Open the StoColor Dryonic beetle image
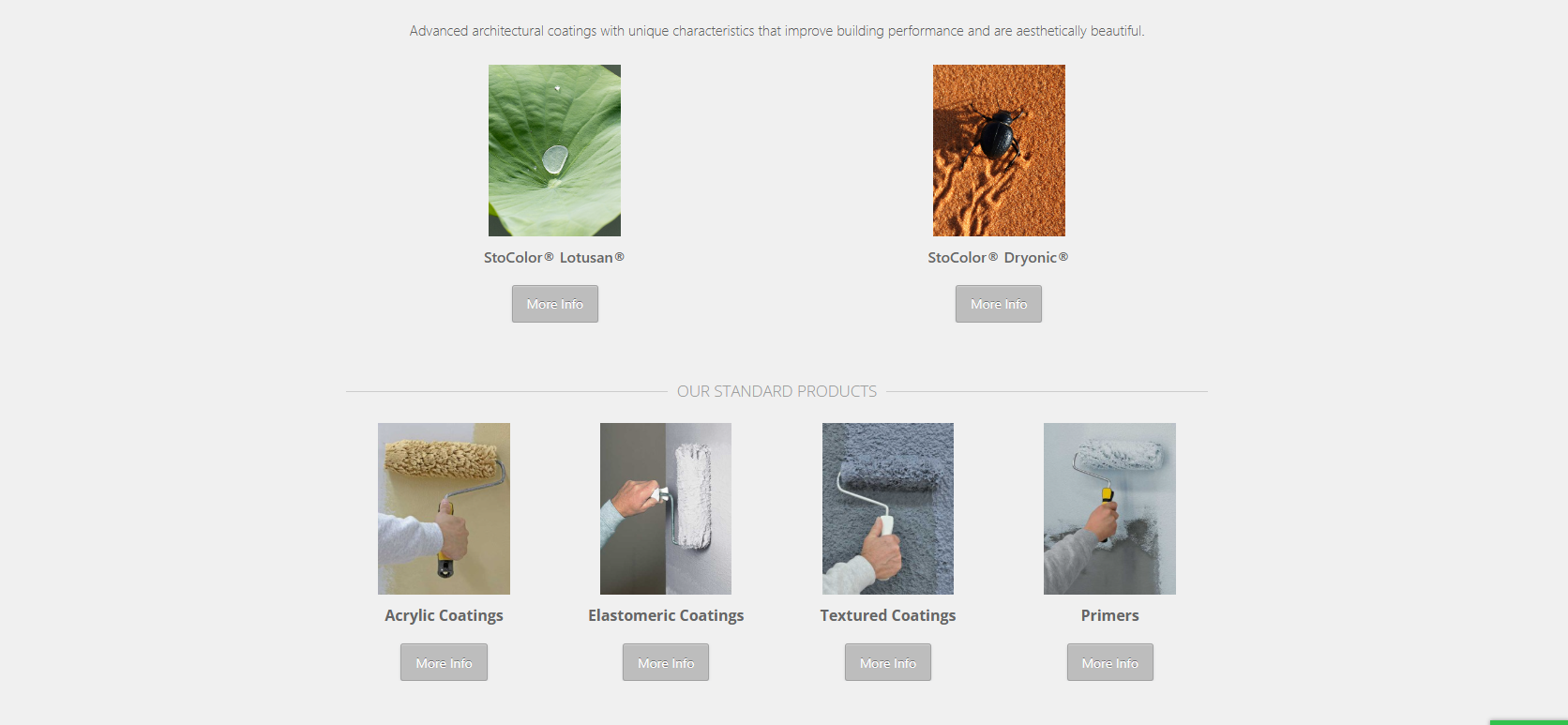This screenshot has height=725, width=1568. click(x=999, y=150)
